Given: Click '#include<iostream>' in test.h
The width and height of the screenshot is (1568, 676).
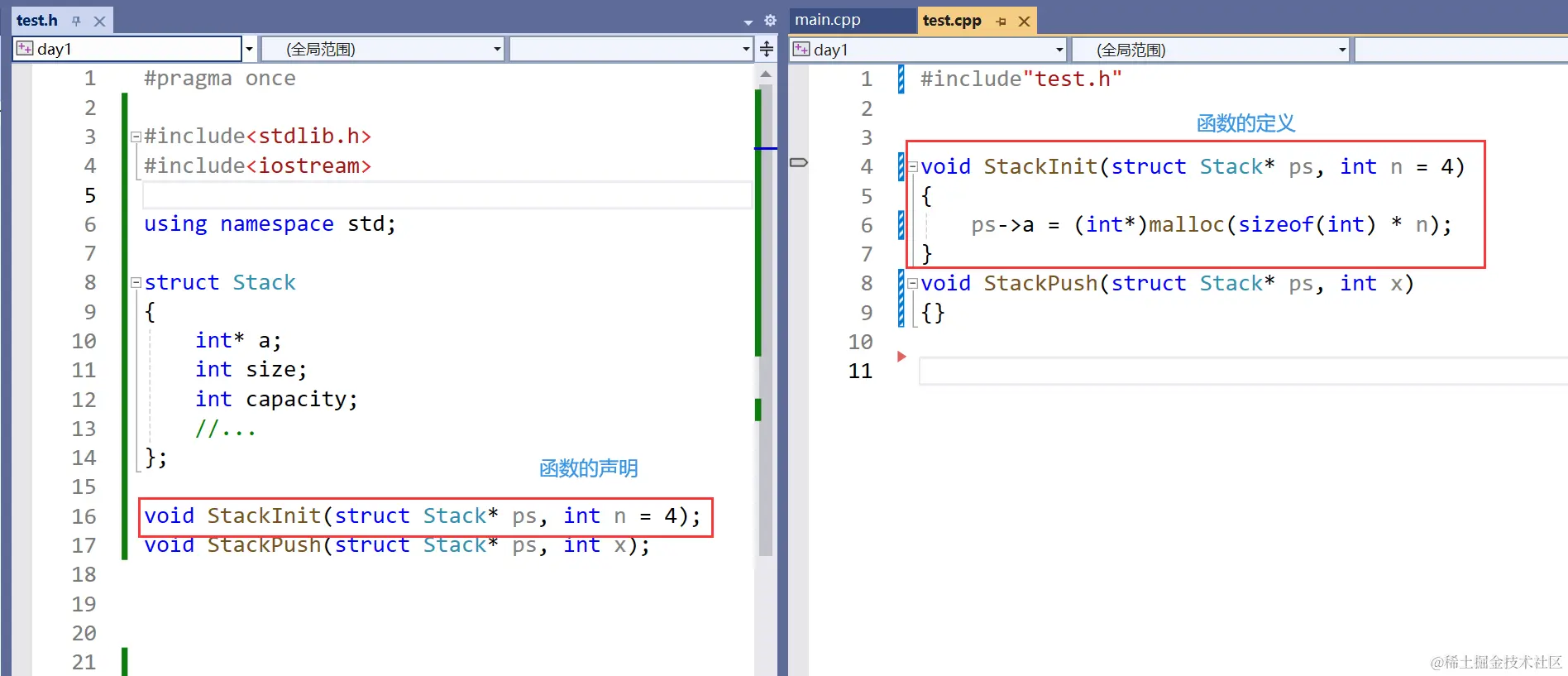Looking at the screenshot, I should (257, 166).
